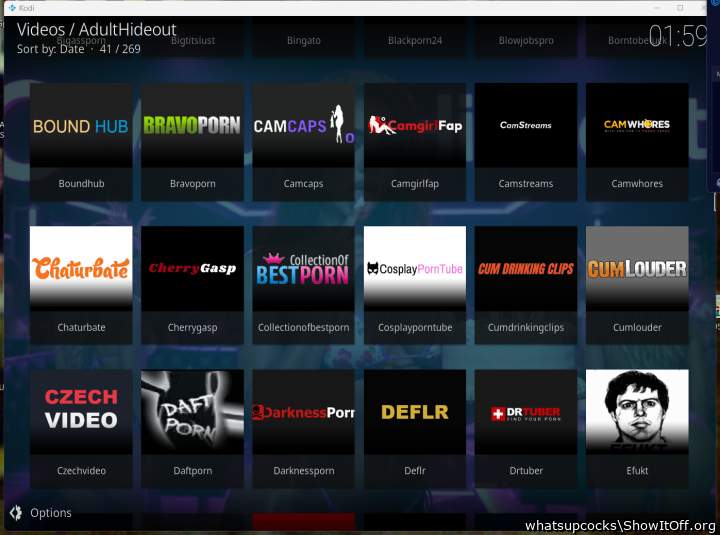The height and width of the screenshot is (535, 720).
Task: Open the Cum Drinking Clips logo tile
Action: [x=526, y=269]
